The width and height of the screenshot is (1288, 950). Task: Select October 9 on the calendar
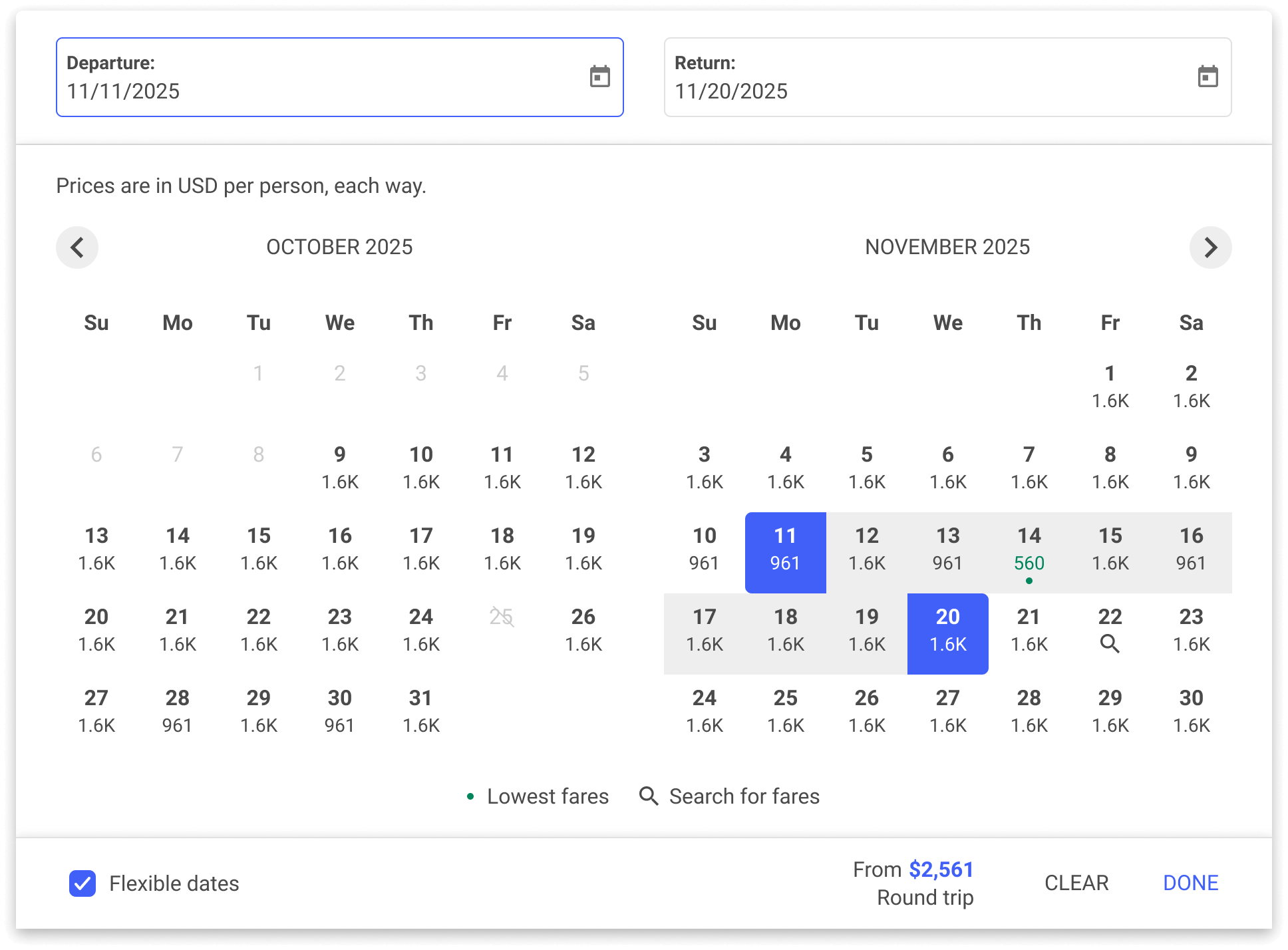tap(340, 467)
